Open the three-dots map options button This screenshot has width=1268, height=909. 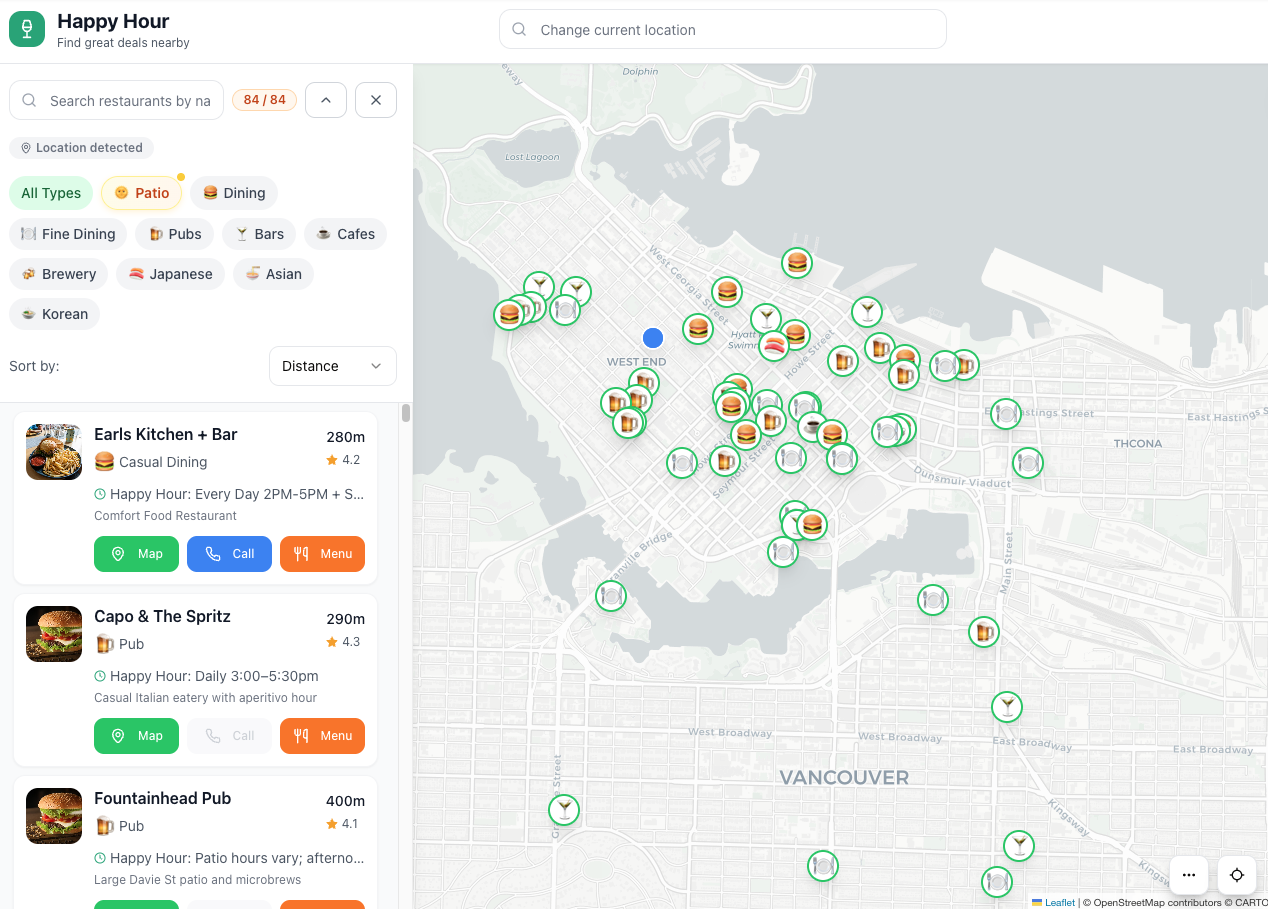pyautogui.click(x=1188, y=875)
